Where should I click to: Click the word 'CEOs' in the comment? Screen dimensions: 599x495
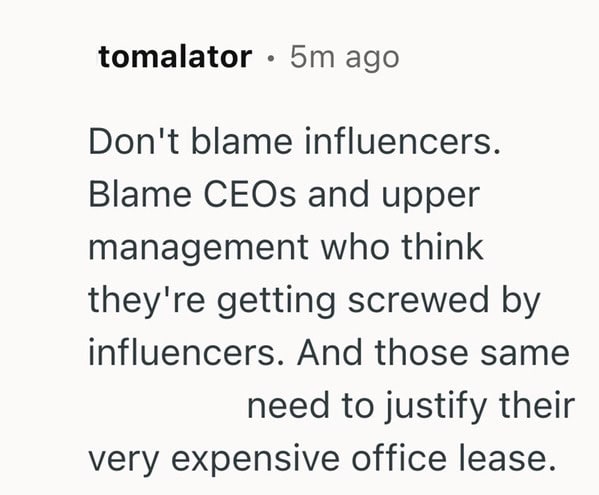pos(249,194)
